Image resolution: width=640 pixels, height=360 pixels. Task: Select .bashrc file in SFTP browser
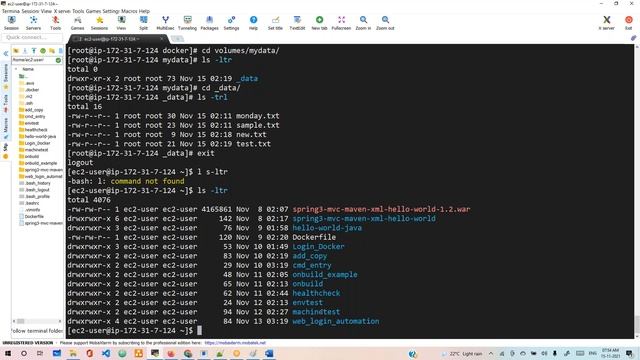coord(29,203)
